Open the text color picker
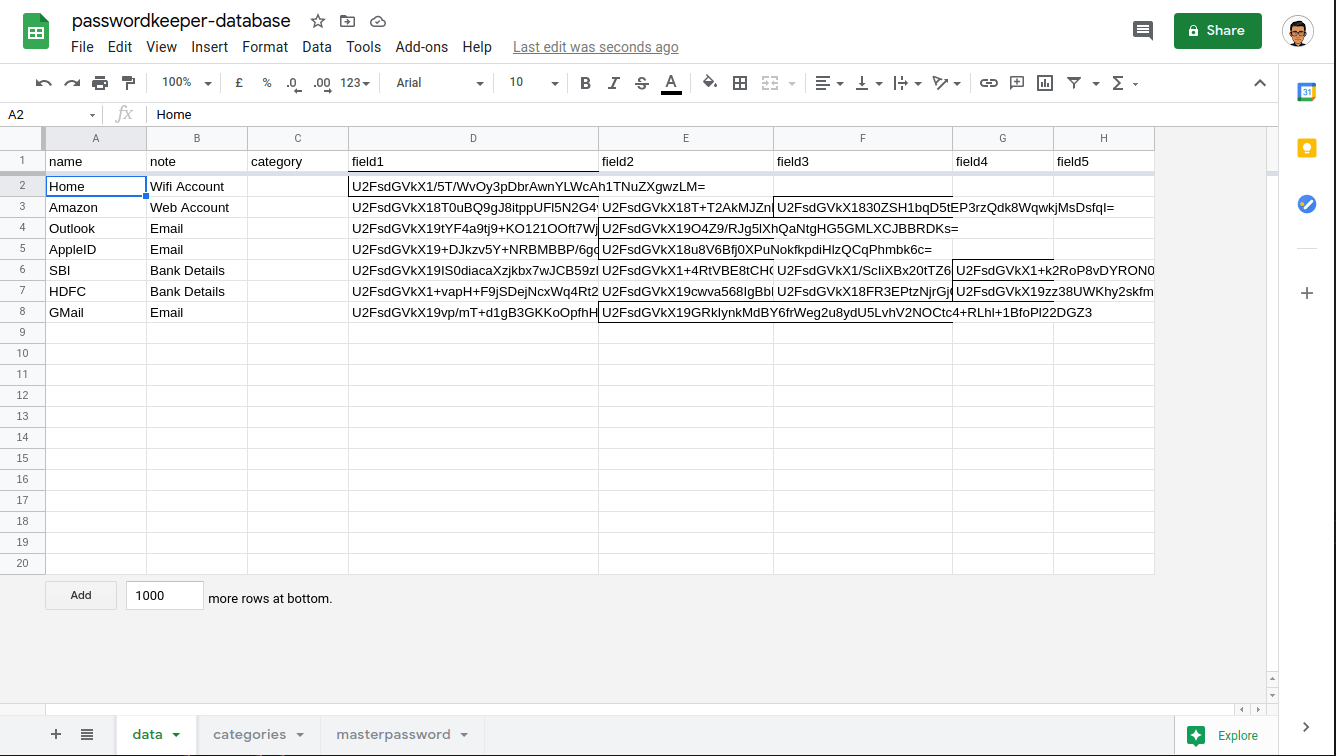Image resolution: width=1336 pixels, height=756 pixels. (671, 83)
